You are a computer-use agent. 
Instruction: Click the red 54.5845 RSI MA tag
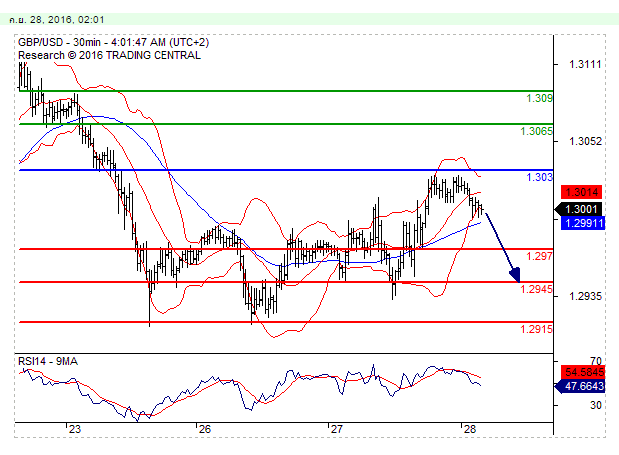(x=583, y=372)
